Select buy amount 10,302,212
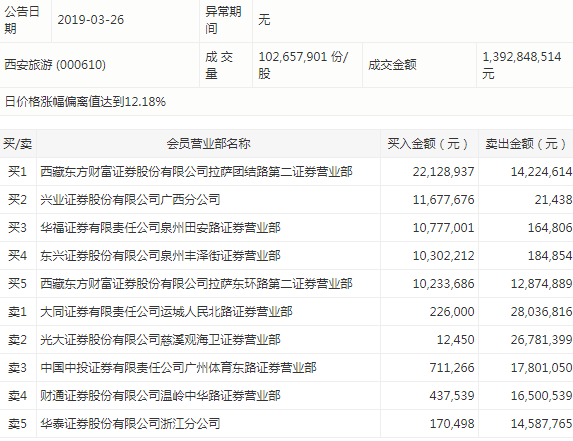The image size is (573, 441). pyautogui.click(x=443, y=255)
